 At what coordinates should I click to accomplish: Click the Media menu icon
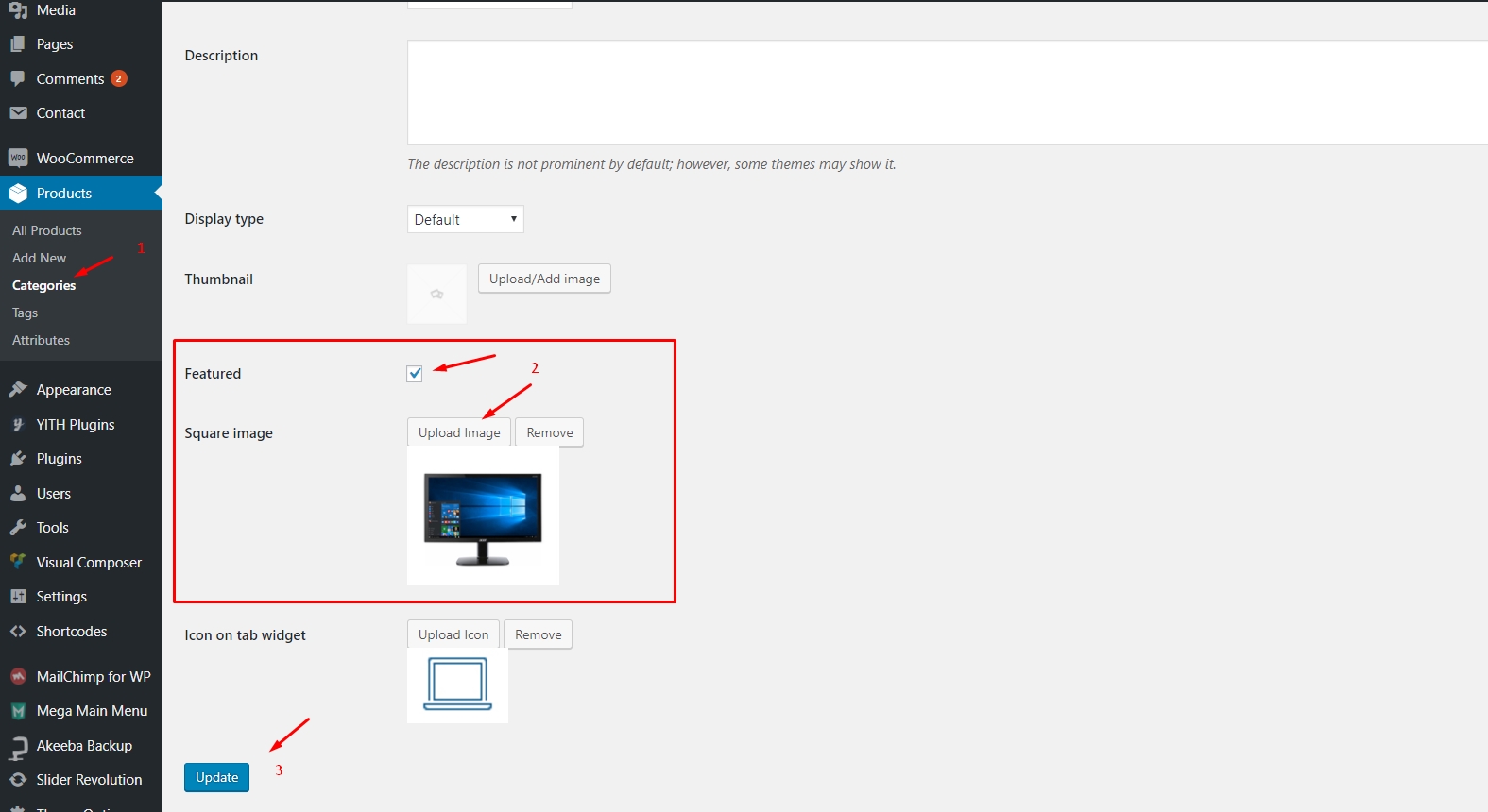(18, 10)
